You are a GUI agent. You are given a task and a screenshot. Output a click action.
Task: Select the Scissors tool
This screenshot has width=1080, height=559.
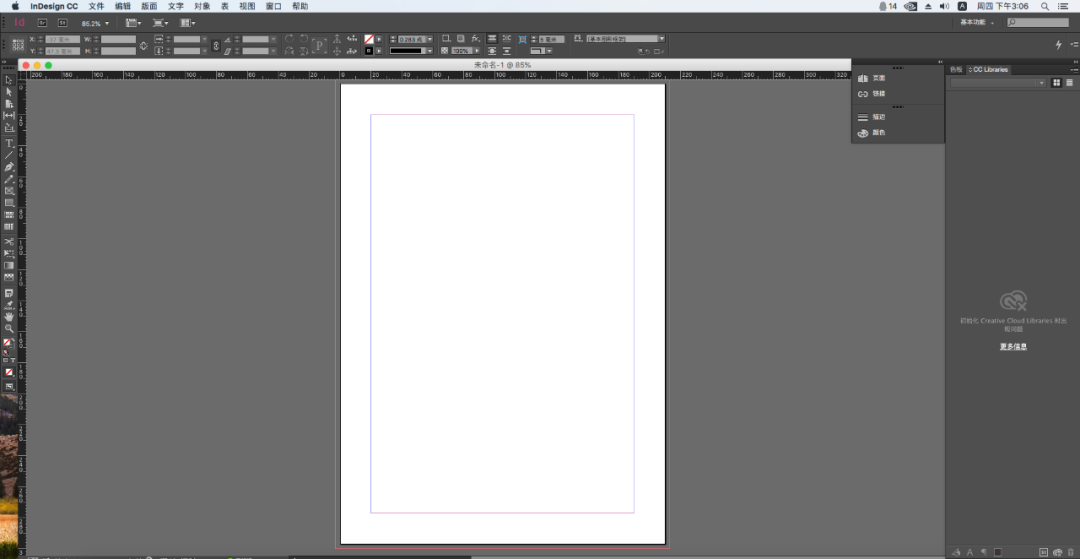click(9, 242)
